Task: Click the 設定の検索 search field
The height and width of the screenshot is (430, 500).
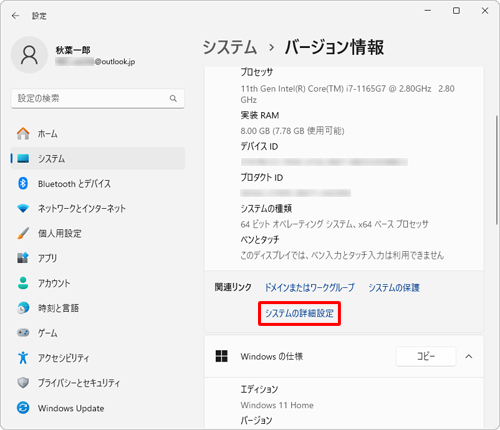Action: pyautogui.click(x=97, y=98)
